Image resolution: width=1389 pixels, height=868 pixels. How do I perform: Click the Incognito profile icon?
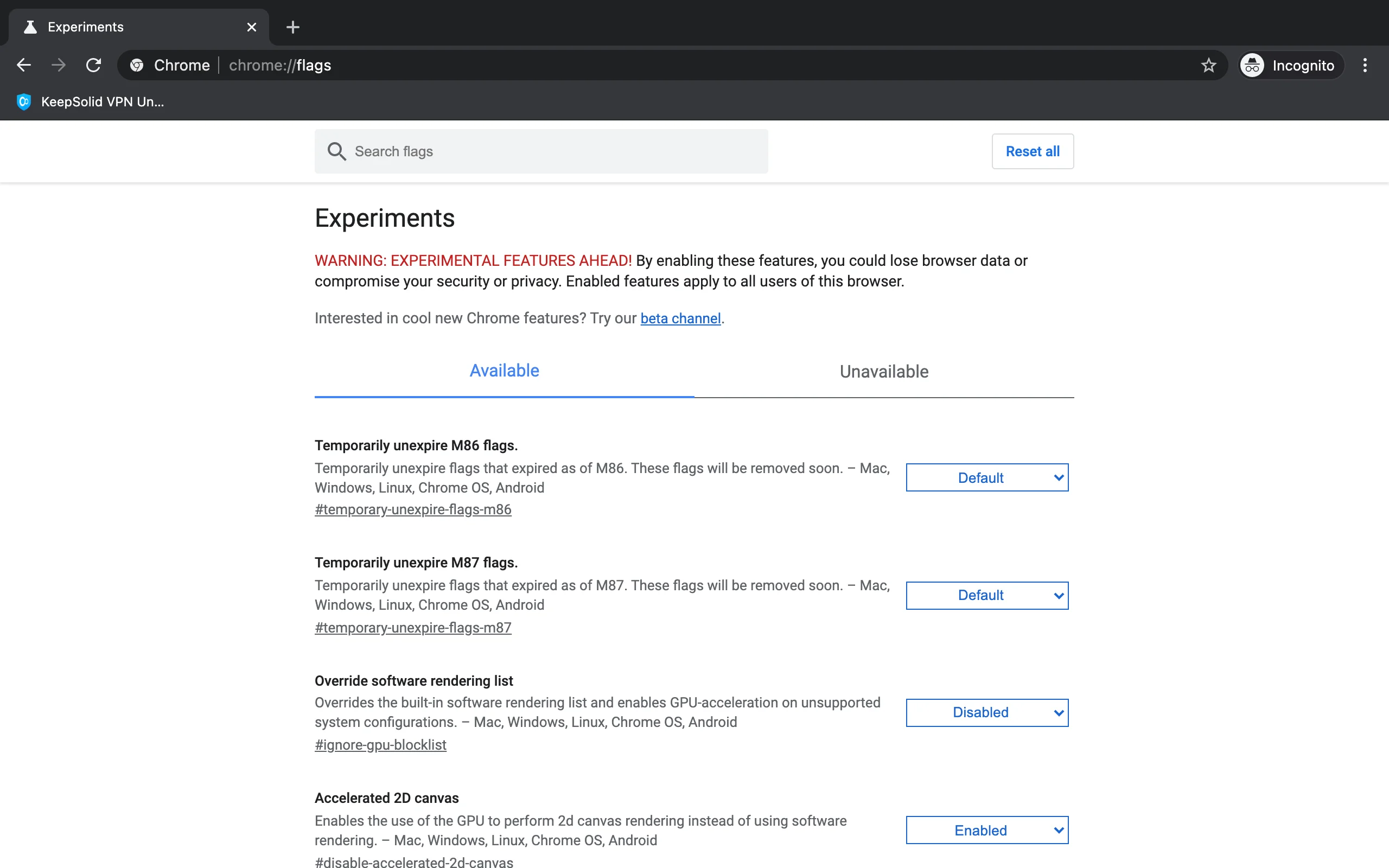(1252, 65)
